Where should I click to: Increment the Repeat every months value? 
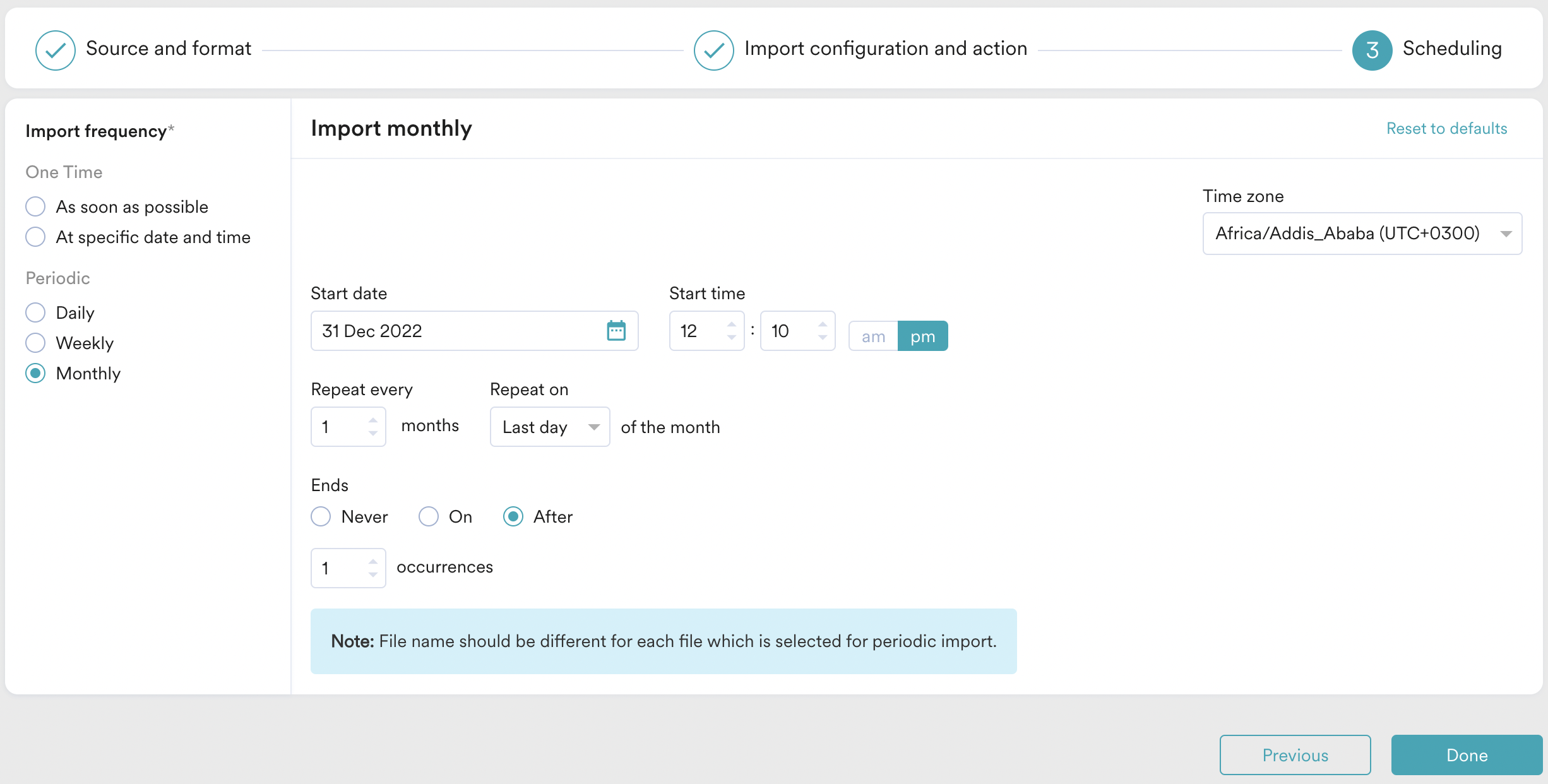click(373, 420)
